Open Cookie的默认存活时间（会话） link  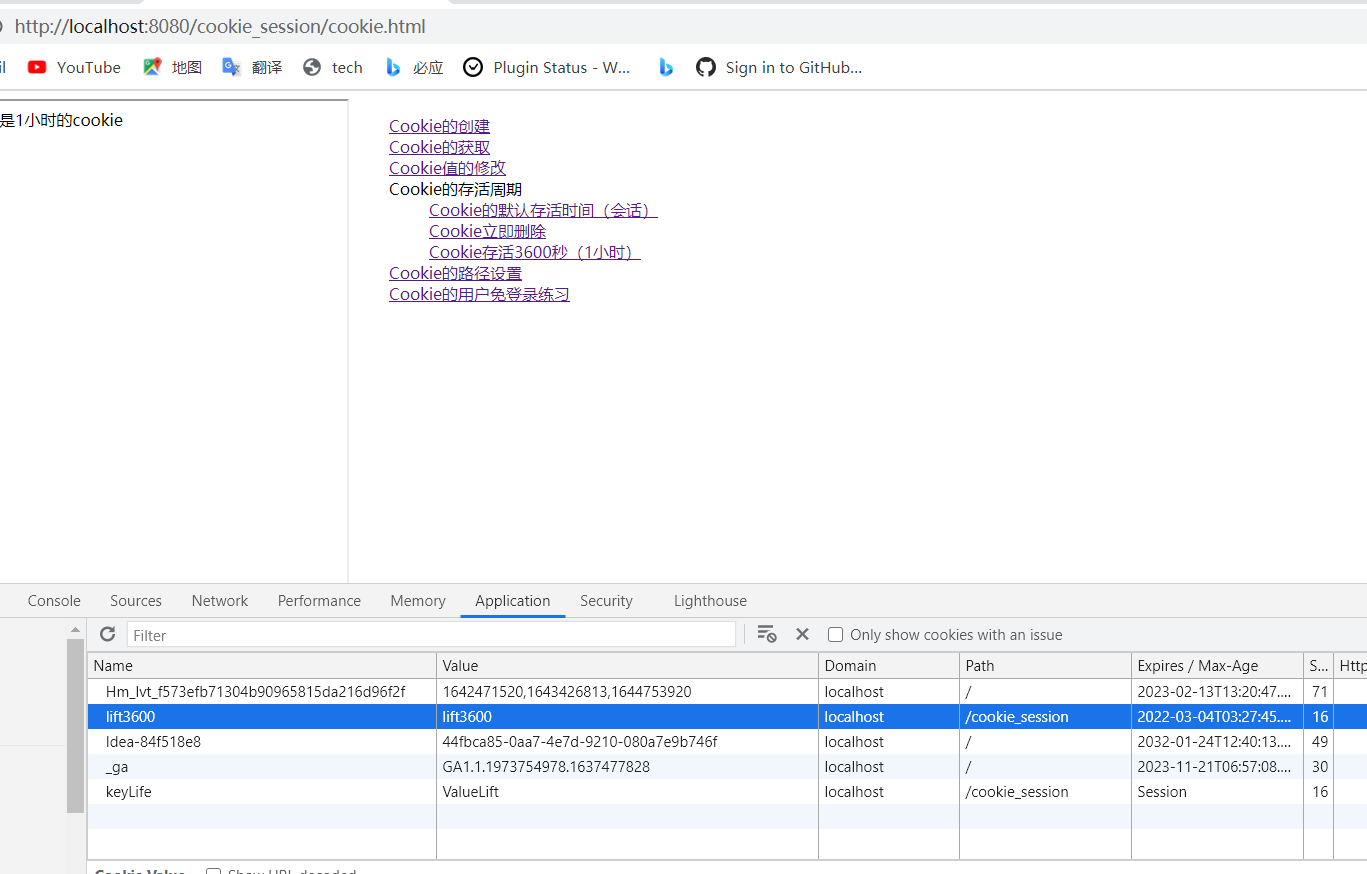[543, 210]
